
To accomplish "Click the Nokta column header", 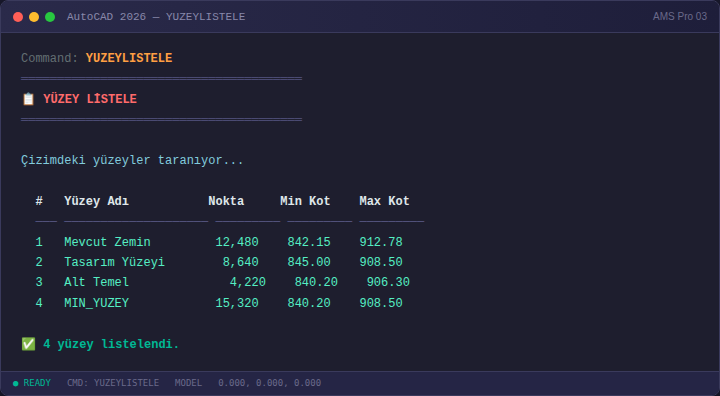I will point(226,201).
